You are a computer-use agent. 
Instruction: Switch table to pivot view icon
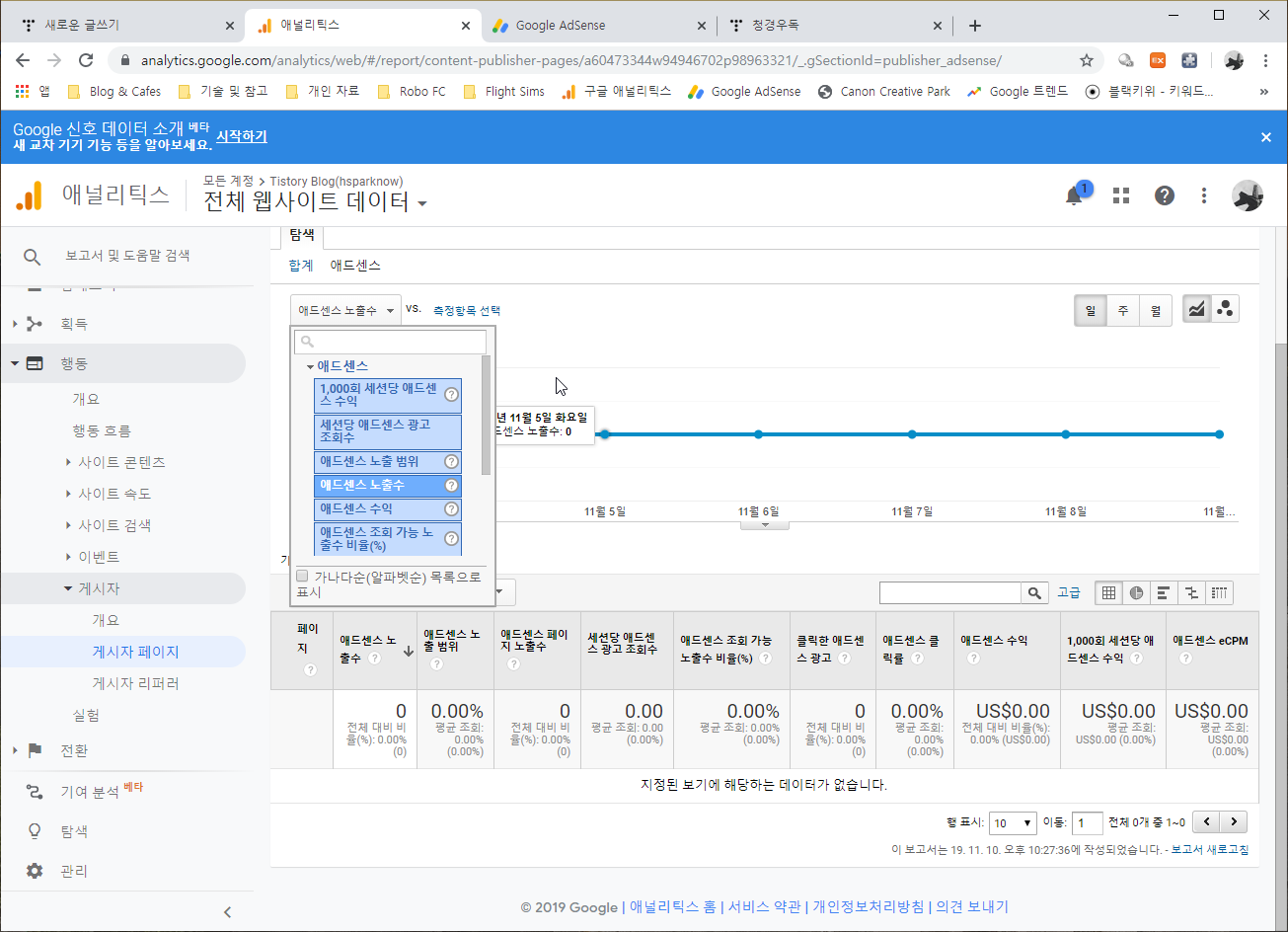(x=1220, y=593)
